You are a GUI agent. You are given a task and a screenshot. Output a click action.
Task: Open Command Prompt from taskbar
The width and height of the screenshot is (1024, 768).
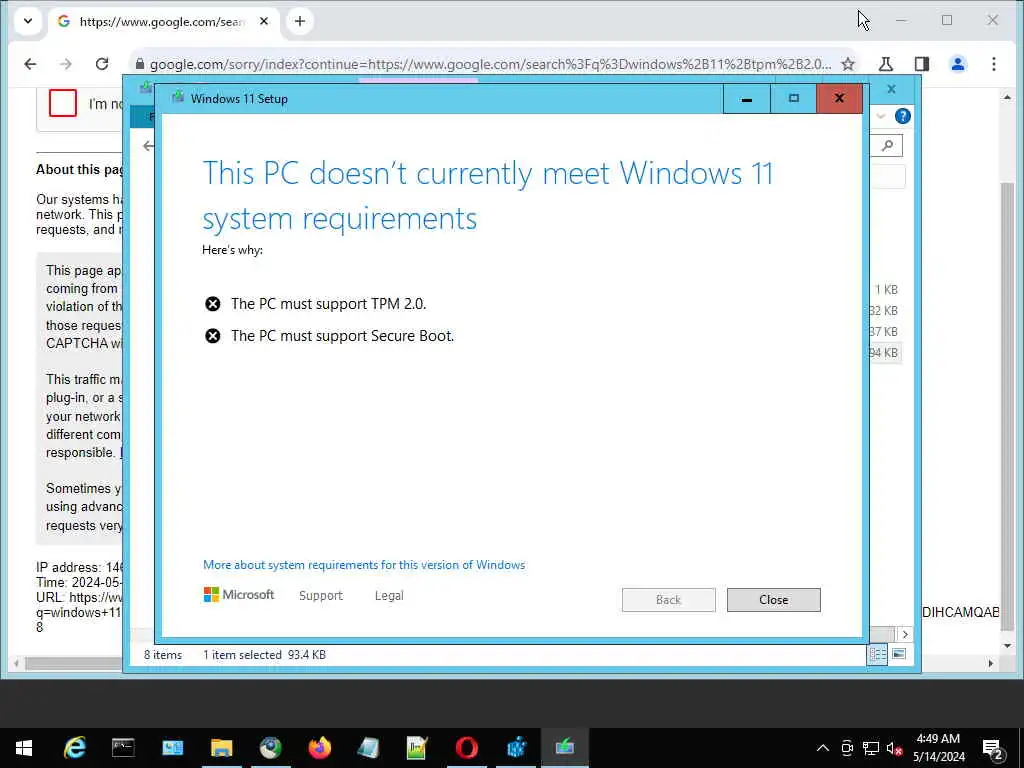(123, 748)
